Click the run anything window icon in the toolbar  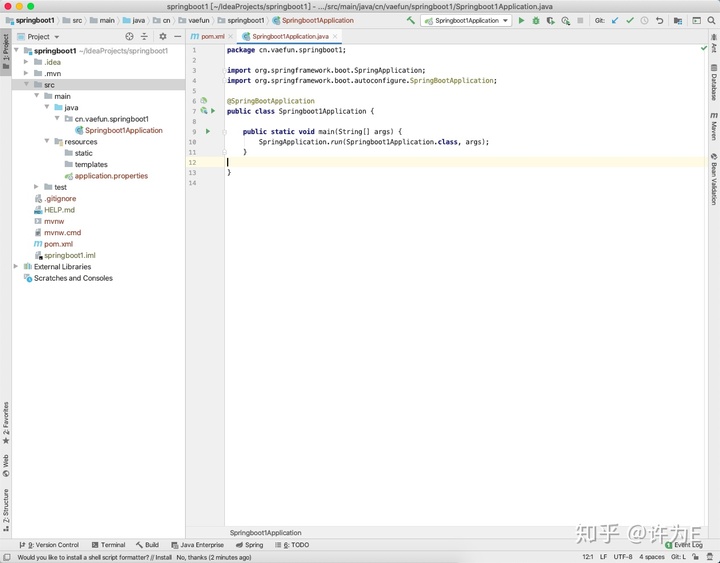pos(697,20)
